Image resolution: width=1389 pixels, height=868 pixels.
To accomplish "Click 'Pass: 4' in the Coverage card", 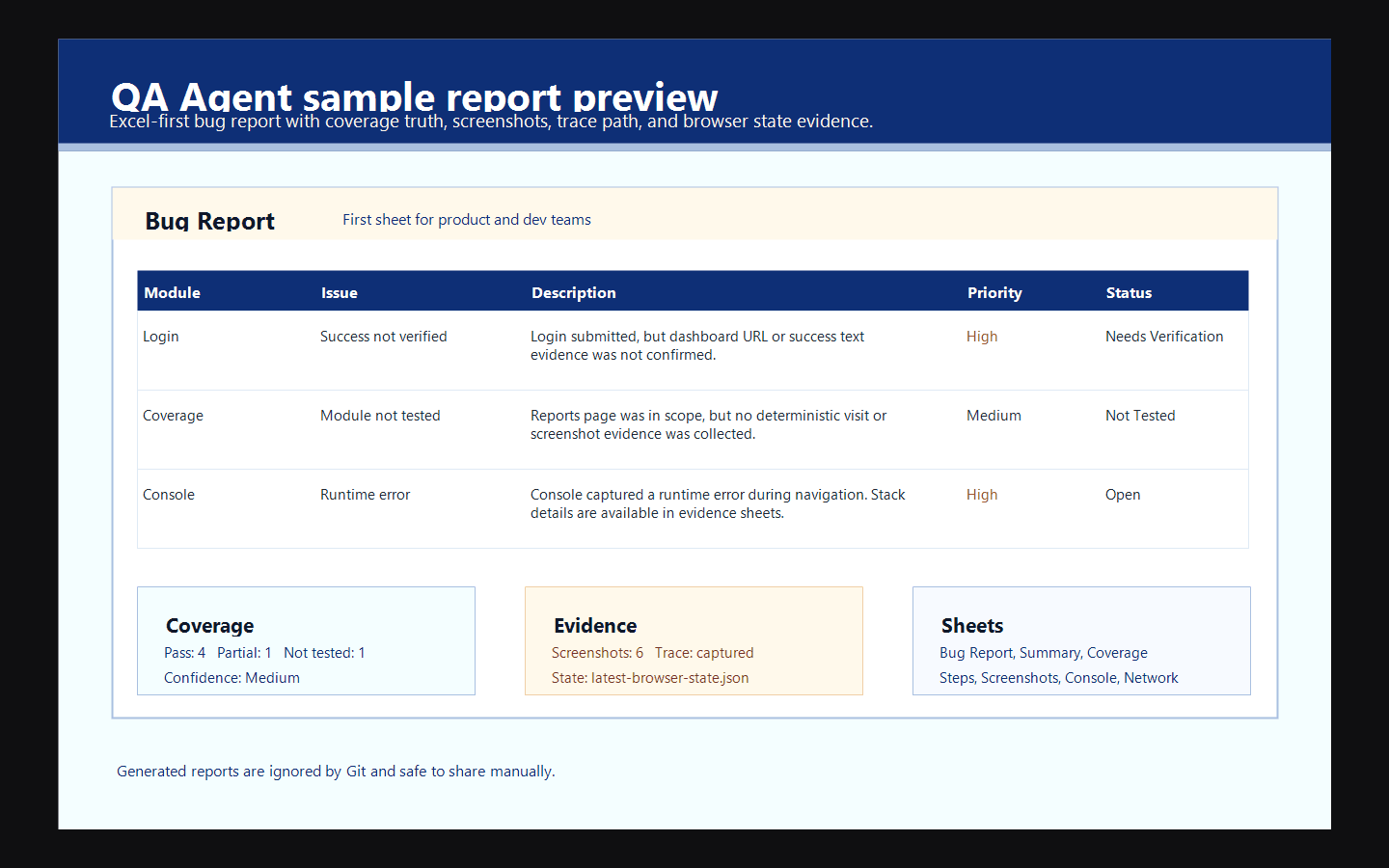I will coord(185,653).
